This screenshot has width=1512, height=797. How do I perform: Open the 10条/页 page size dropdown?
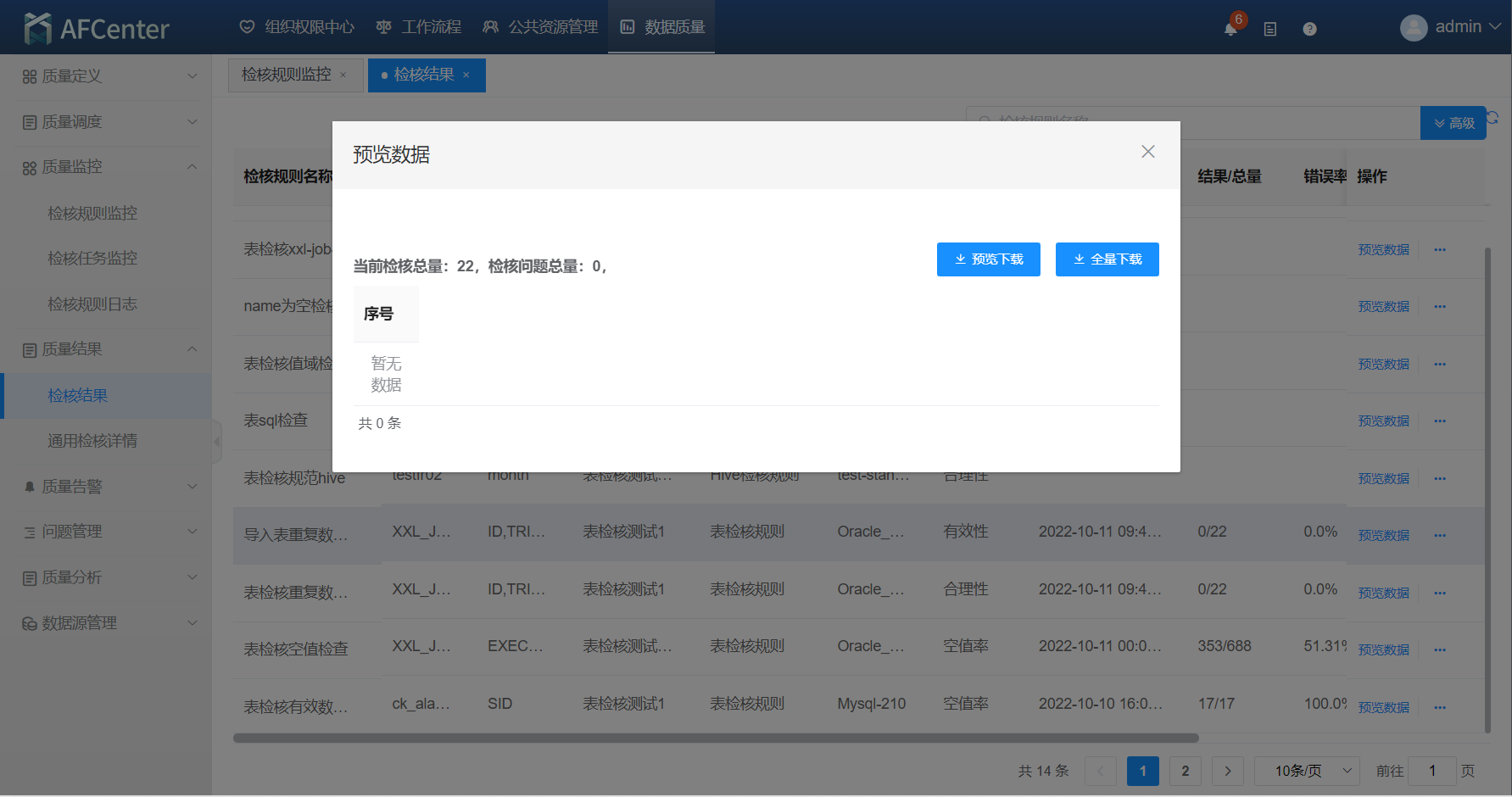pos(1306,771)
